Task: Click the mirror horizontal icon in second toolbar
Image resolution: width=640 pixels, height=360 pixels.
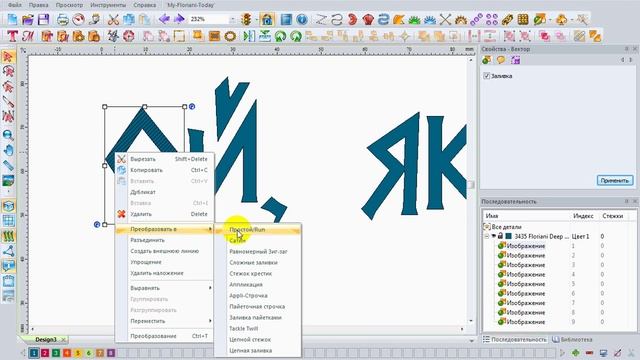Action: (x=249, y=36)
